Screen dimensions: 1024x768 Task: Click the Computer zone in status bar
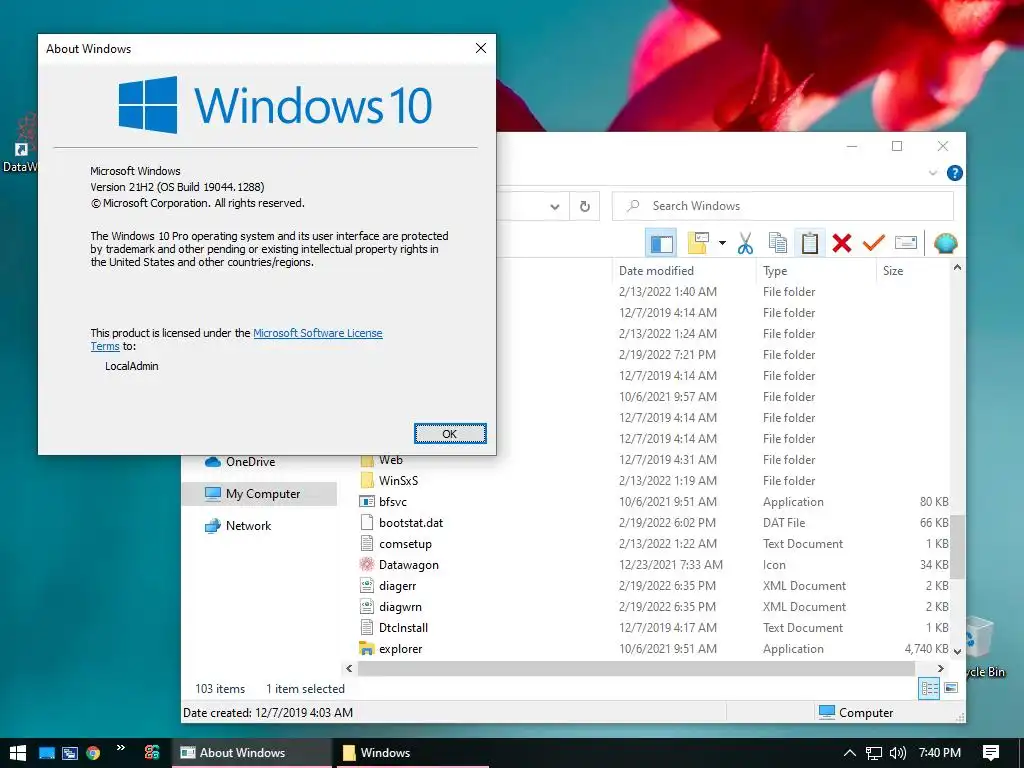click(x=856, y=712)
